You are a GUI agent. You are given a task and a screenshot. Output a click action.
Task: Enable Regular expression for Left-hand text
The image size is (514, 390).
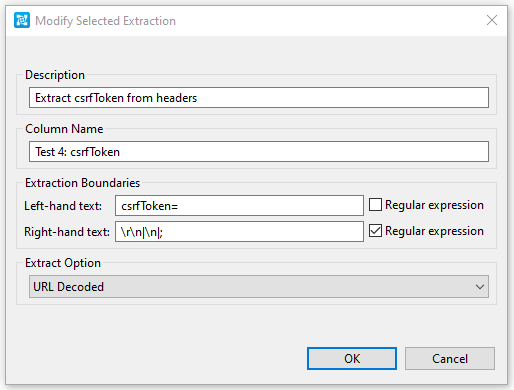point(375,205)
